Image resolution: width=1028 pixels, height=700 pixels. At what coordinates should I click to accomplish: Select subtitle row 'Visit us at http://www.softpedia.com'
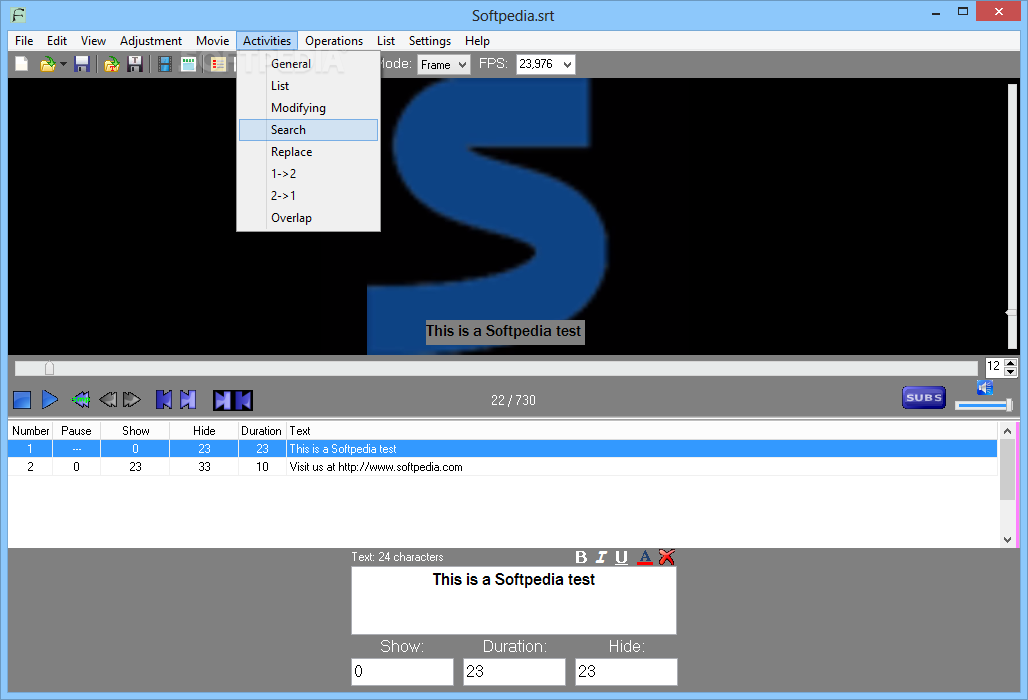(x=503, y=467)
